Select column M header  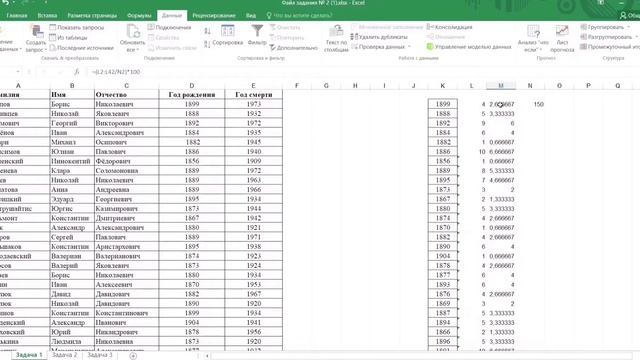(501, 86)
